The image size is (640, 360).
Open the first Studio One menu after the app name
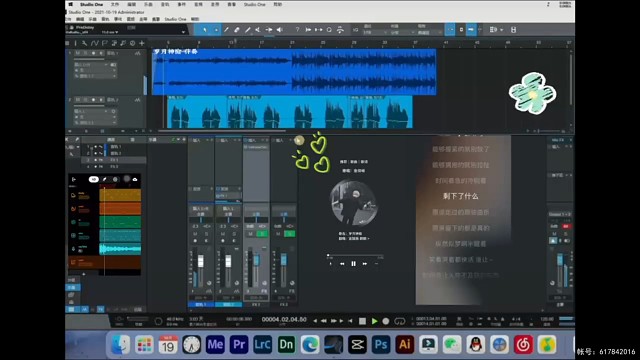pos(115,4)
